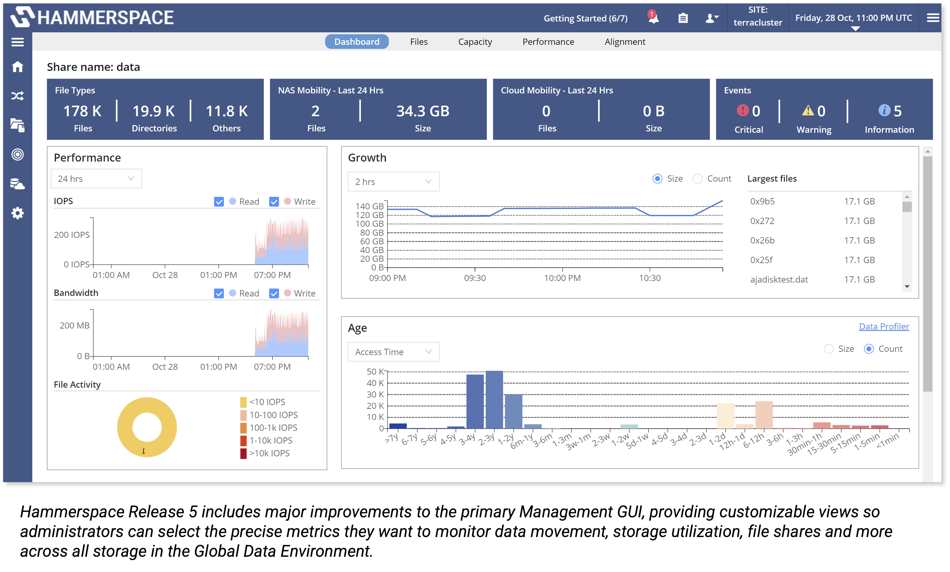Image resolution: width=950 pixels, height=572 pixels.
Task: Click the main dashboard vertical scrollbar
Action: (x=928, y=274)
